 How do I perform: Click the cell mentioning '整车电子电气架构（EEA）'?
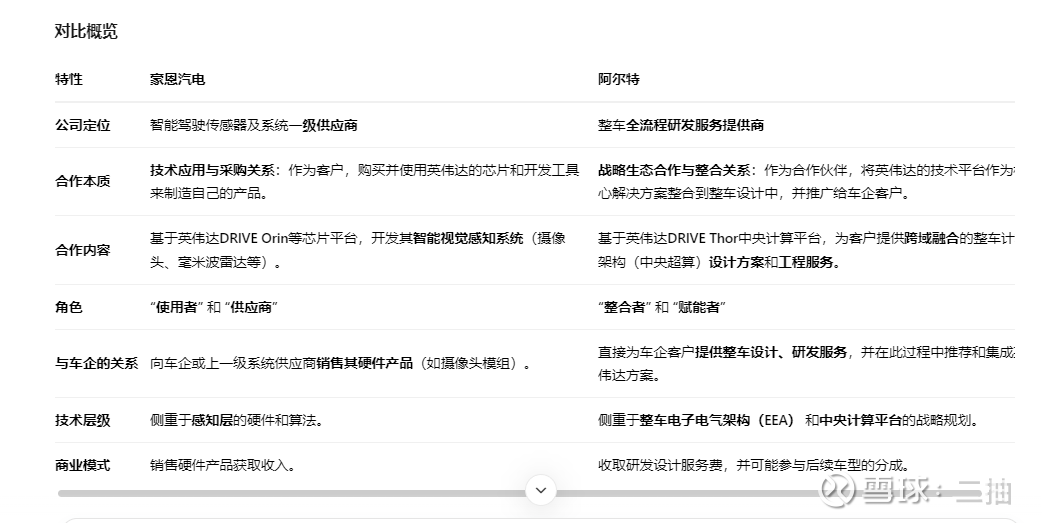point(788,420)
